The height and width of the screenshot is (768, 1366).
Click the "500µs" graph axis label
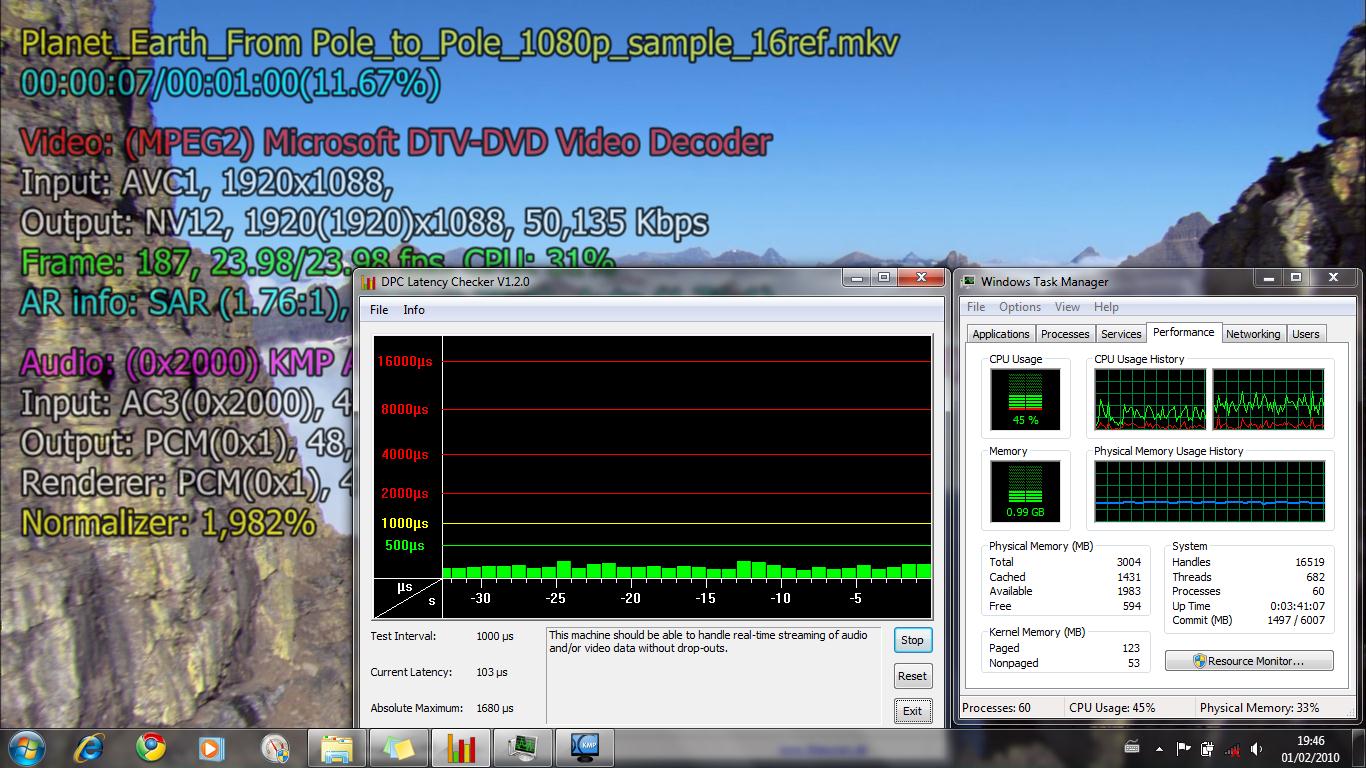click(405, 545)
